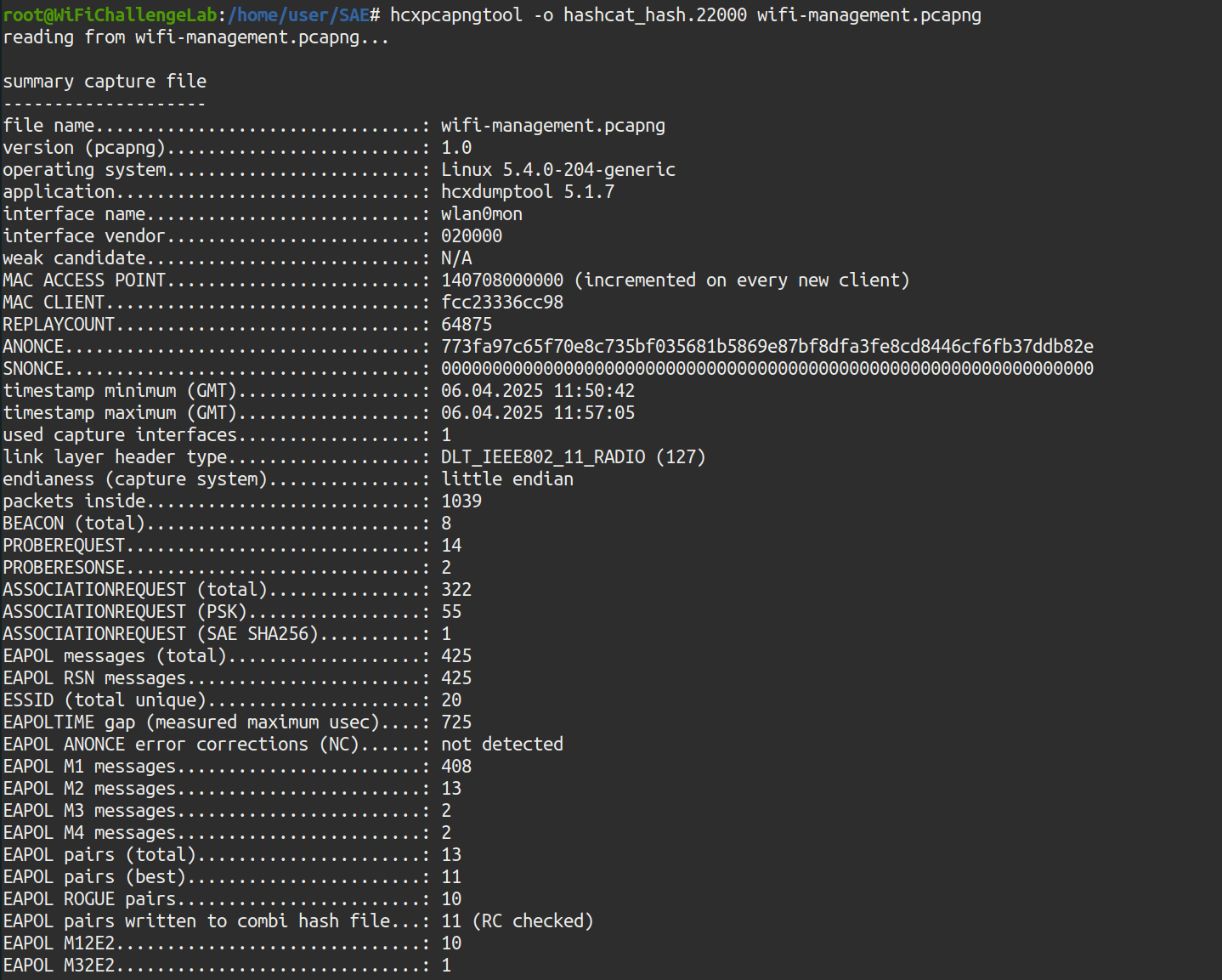Click the 'not detected' ANONCE error corrections value
This screenshot has width=1222, height=980.
pyautogui.click(x=501, y=745)
